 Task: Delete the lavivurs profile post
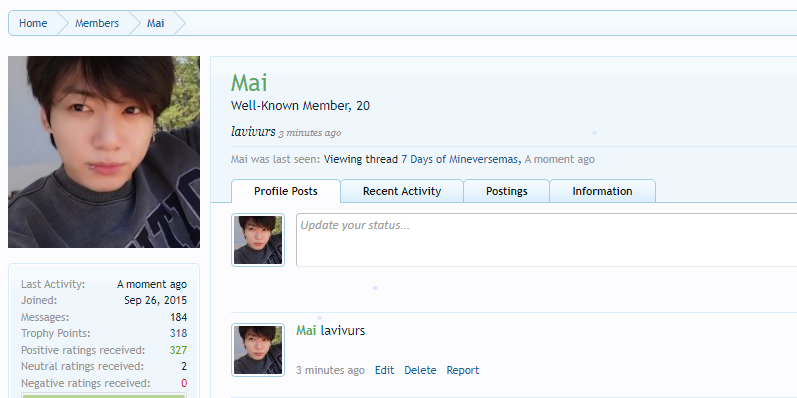point(420,371)
